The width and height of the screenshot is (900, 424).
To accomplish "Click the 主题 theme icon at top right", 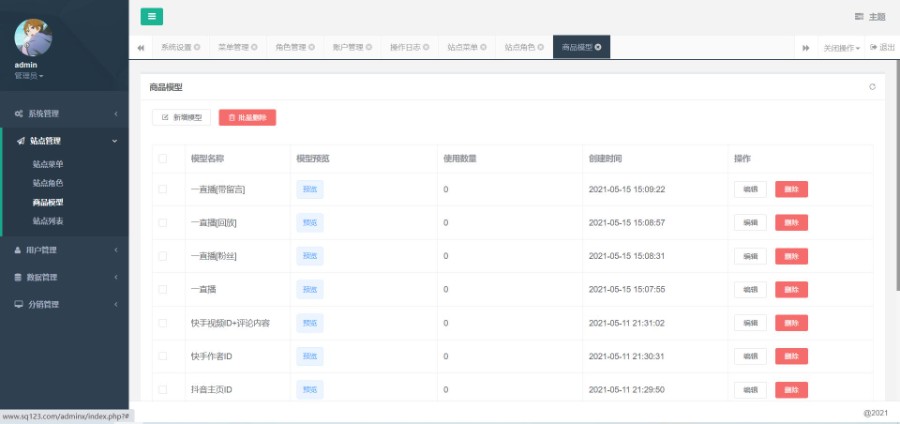I will point(859,17).
